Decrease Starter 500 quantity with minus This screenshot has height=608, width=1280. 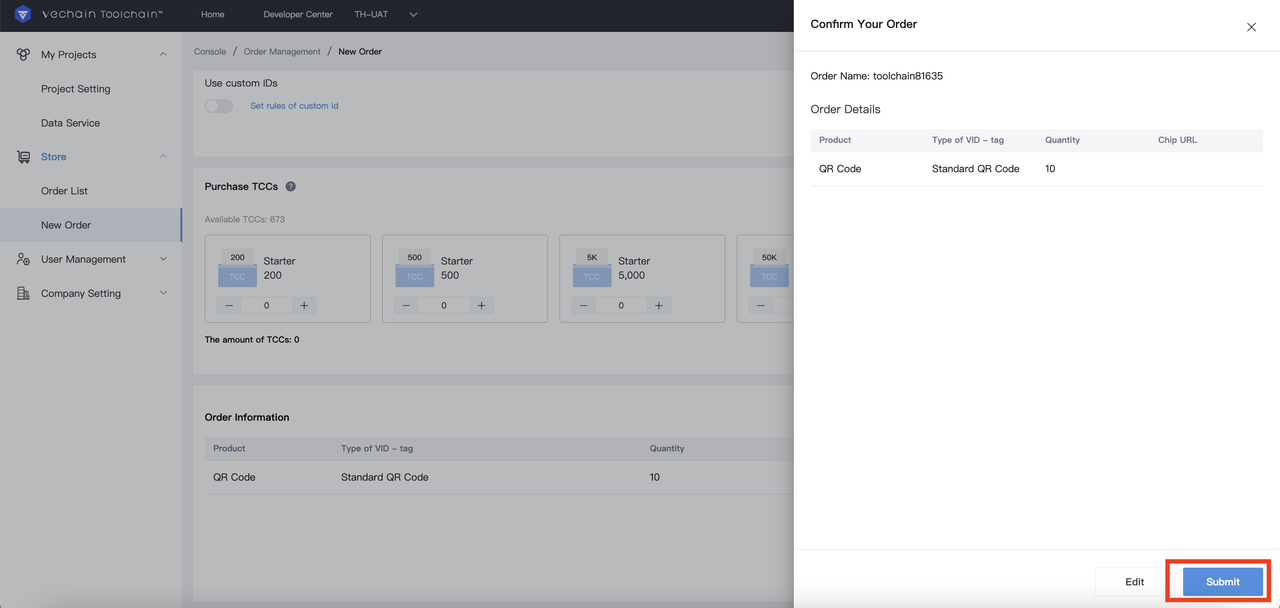[x=407, y=305]
